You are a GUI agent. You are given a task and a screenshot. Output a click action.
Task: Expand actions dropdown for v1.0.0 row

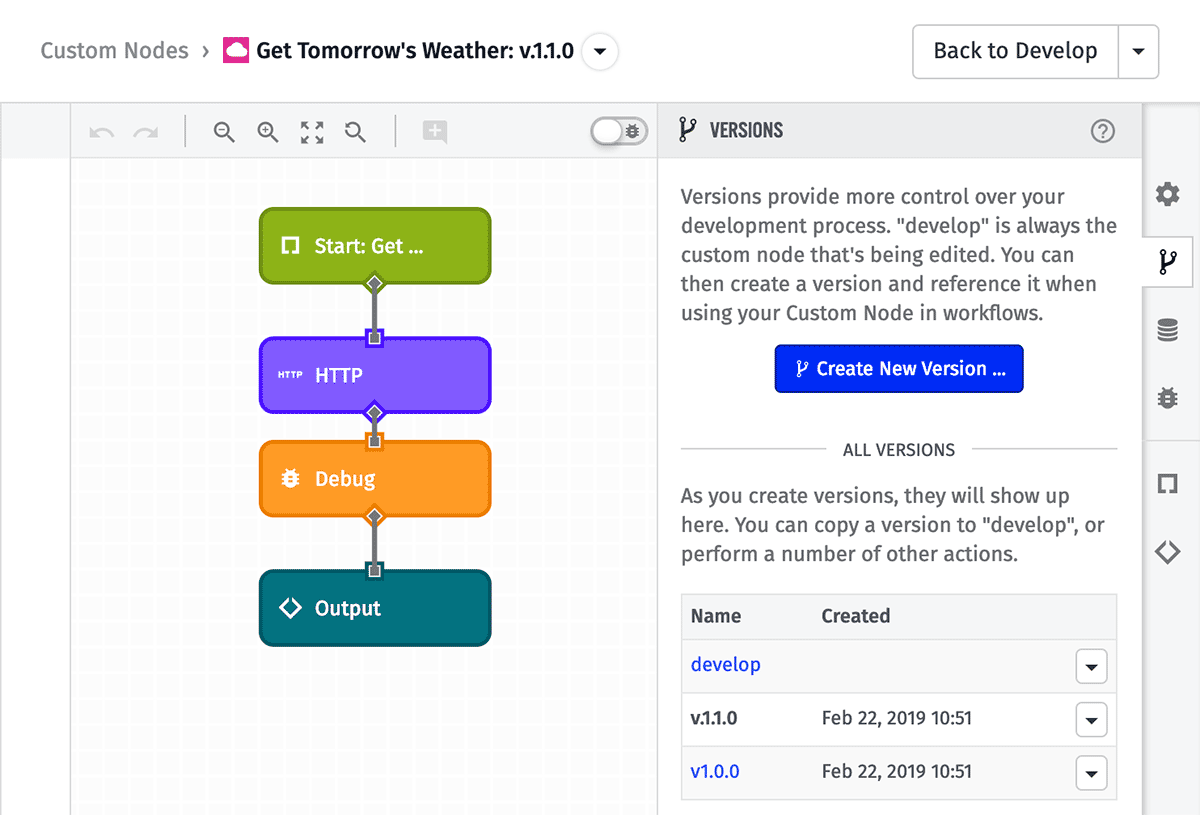[1091, 772]
